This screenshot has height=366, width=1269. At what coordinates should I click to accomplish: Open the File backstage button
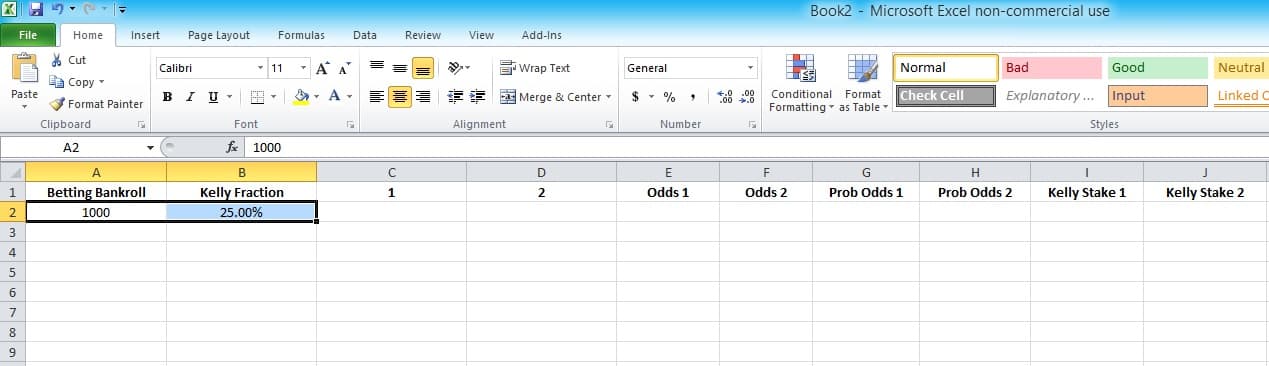coord(28,35)
